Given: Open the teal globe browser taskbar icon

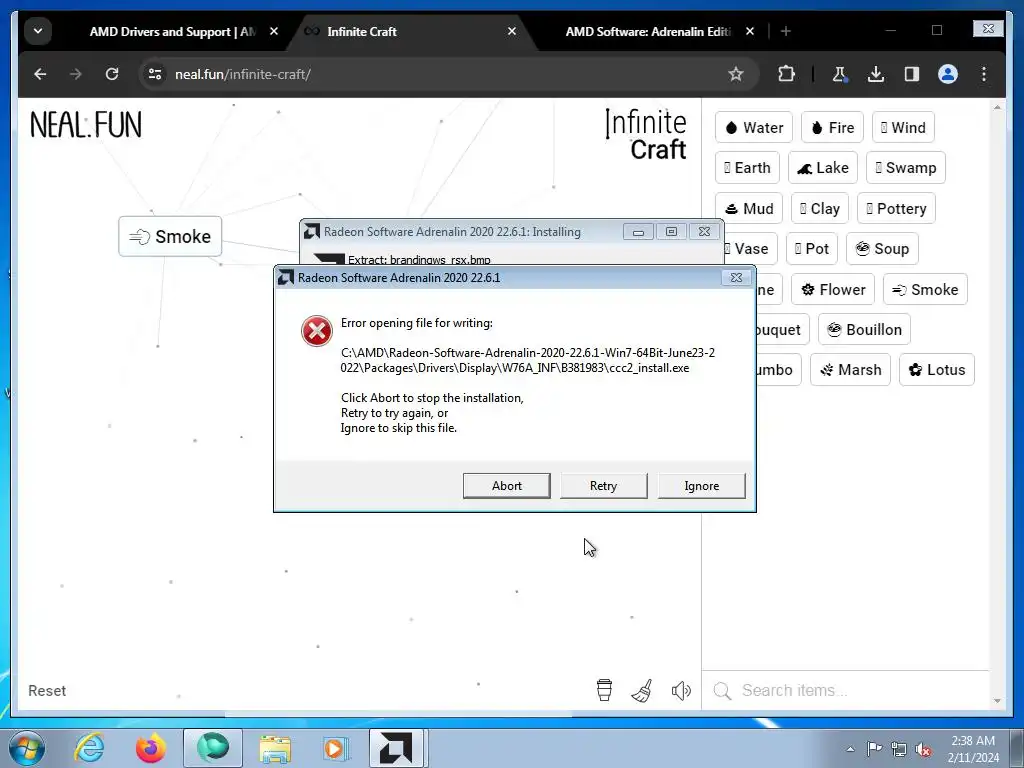Looking at the screenshot, I should [213, 748].
